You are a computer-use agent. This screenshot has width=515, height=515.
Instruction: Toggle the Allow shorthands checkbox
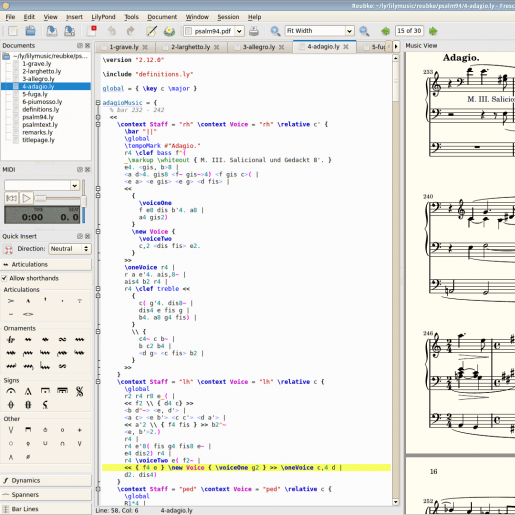[4, 278]
